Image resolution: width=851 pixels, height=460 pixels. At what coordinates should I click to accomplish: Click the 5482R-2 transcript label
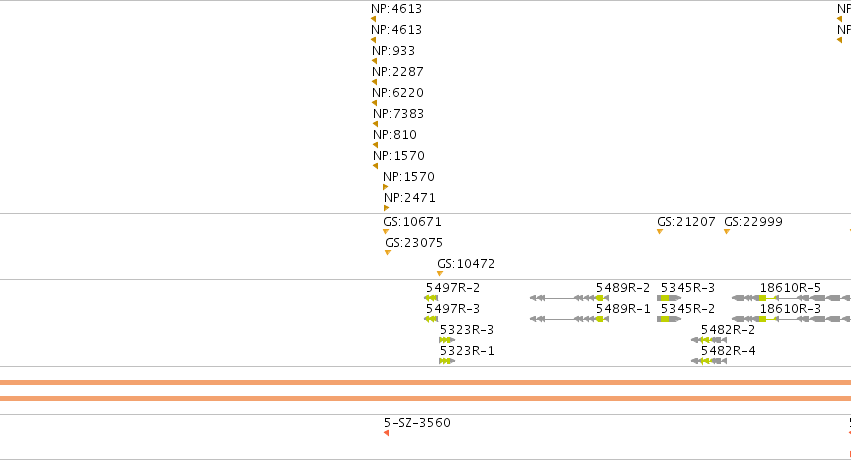pos(728,330)
